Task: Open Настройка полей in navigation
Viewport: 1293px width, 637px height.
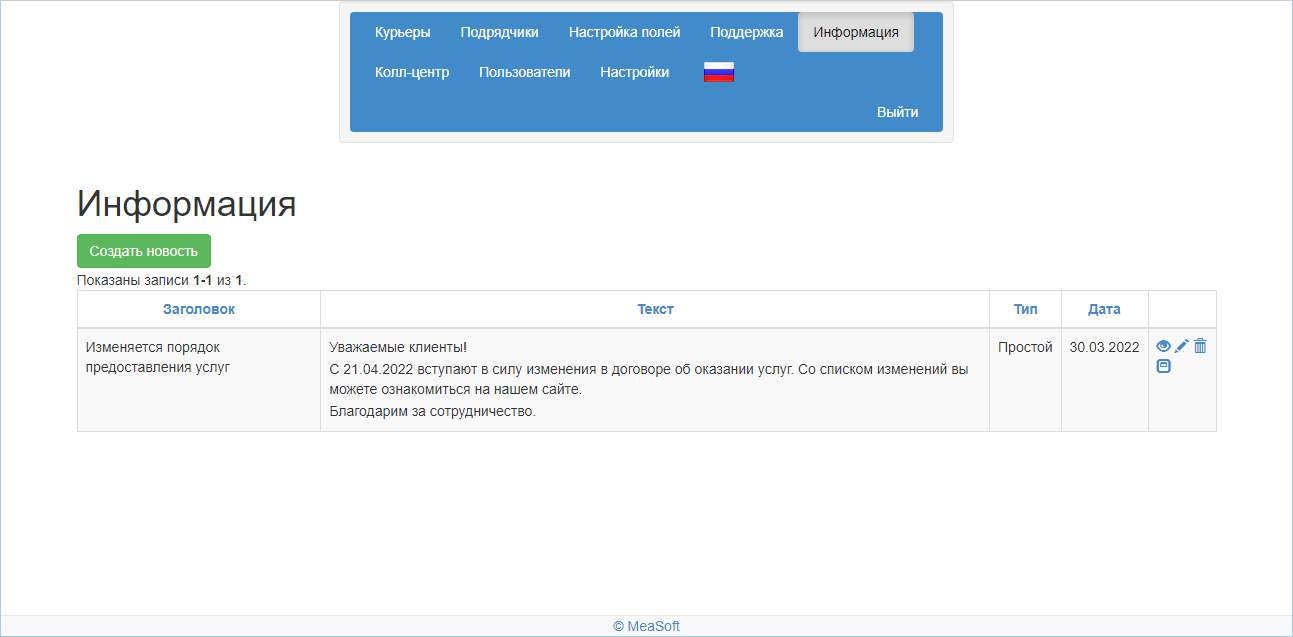Action: [625, 32]
